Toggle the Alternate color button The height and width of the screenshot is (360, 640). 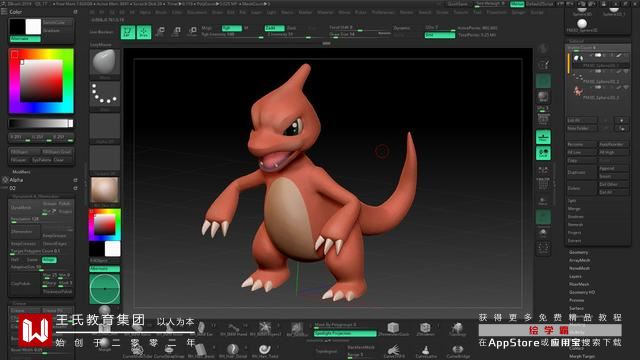[x=25, y=39]
